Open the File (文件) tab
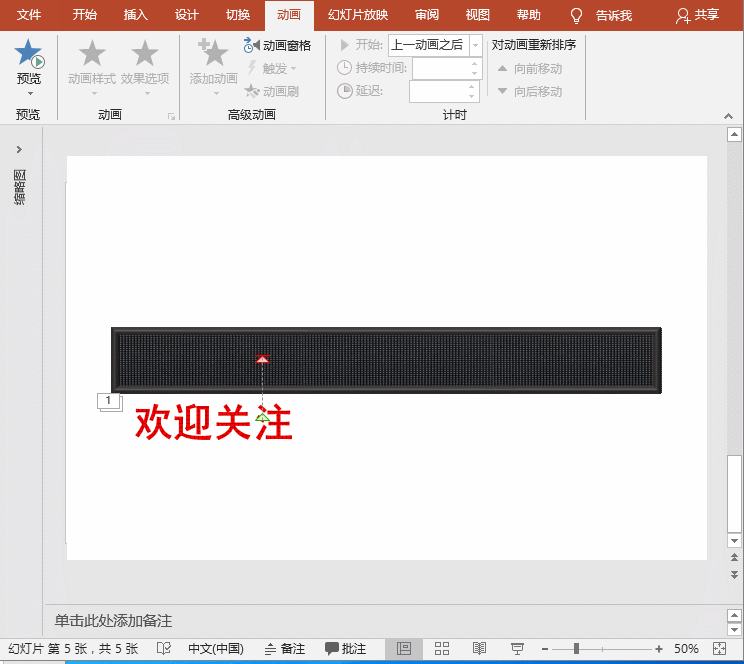Screen dimensions: 744x664 (29, 15)
